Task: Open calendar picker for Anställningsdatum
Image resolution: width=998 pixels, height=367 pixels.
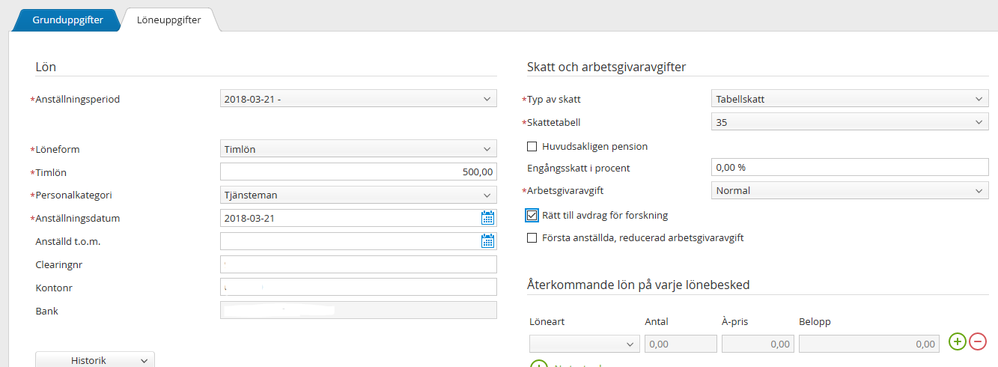Action: pos(488,218)
